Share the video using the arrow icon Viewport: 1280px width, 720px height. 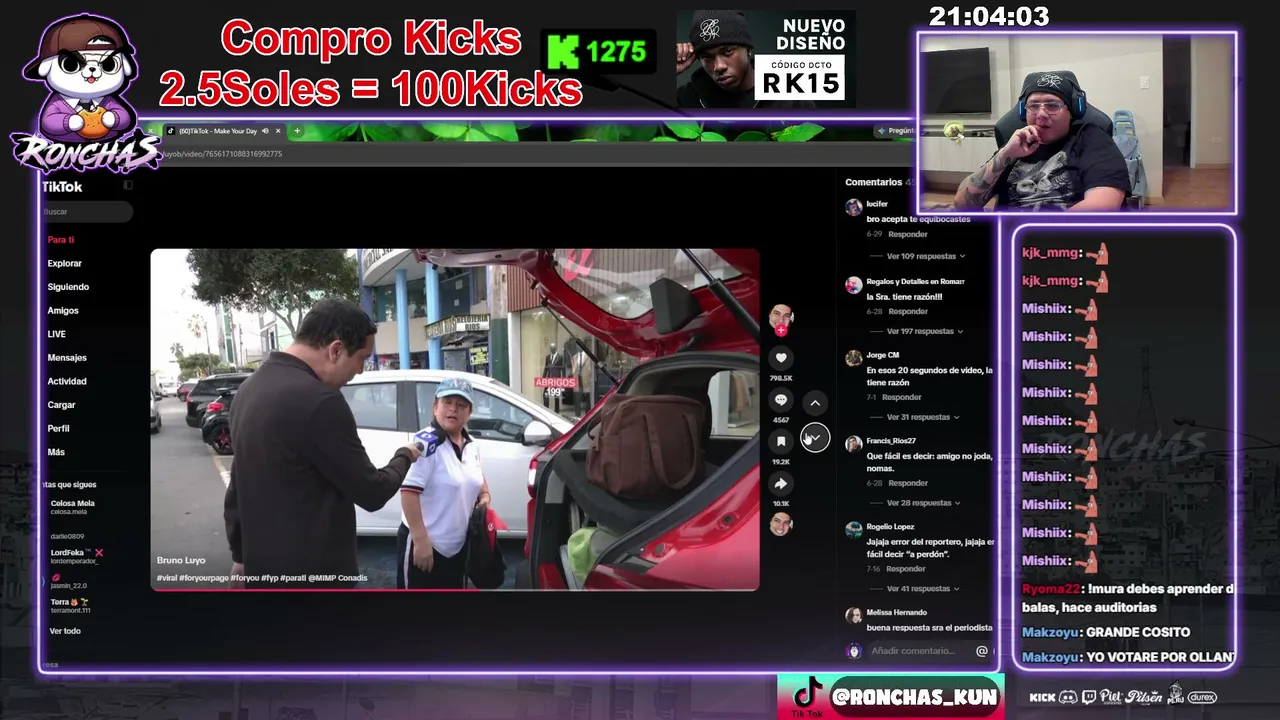(781, 484)
